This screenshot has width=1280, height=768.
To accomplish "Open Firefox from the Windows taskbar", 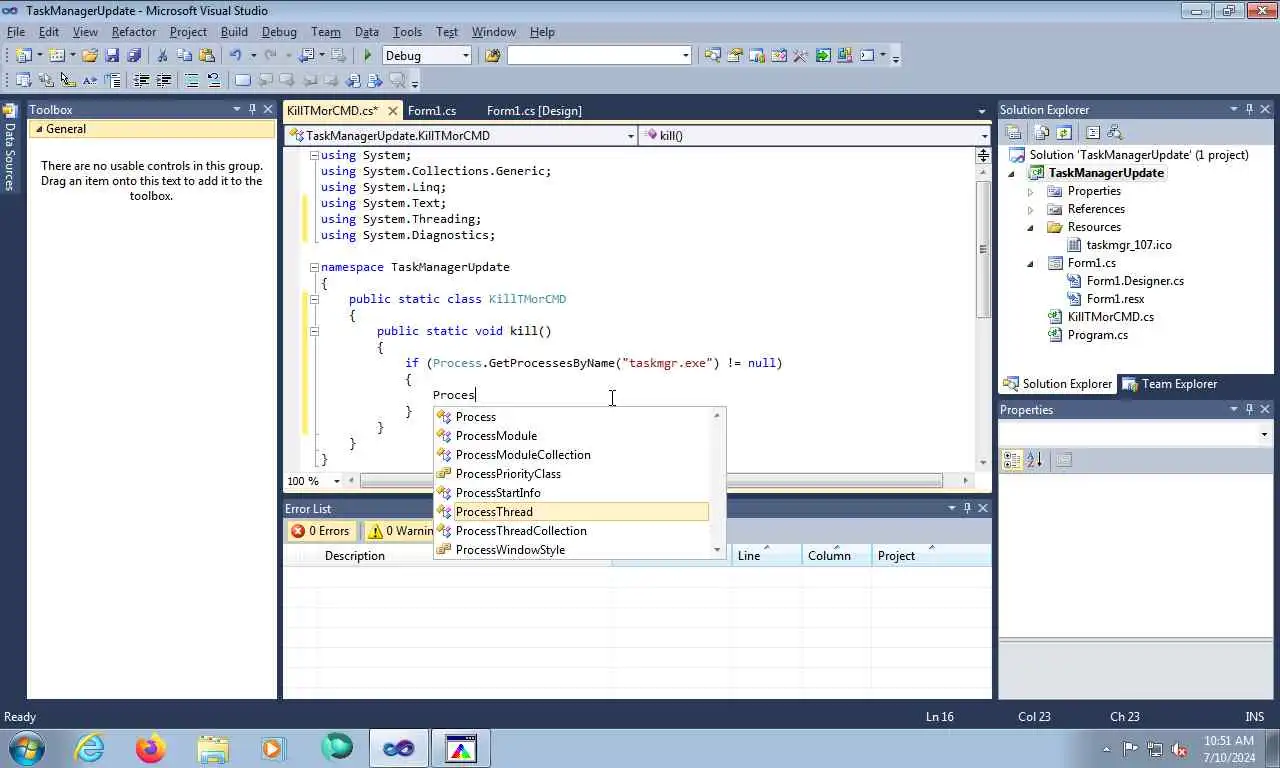I will click(x=151, y=748).
